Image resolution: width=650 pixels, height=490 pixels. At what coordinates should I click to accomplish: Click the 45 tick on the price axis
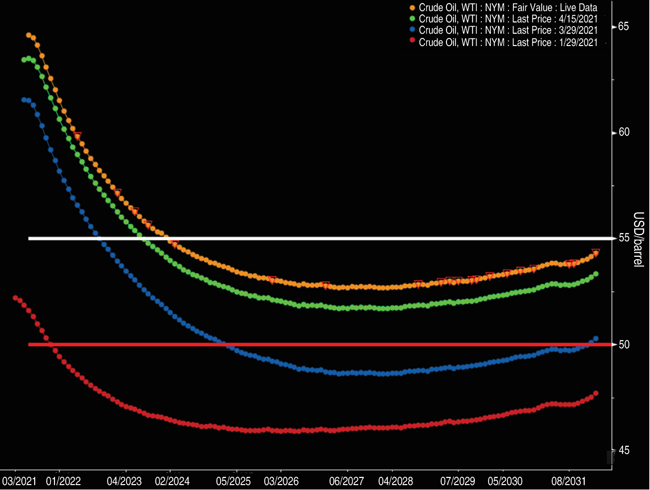tap(622, 450)
